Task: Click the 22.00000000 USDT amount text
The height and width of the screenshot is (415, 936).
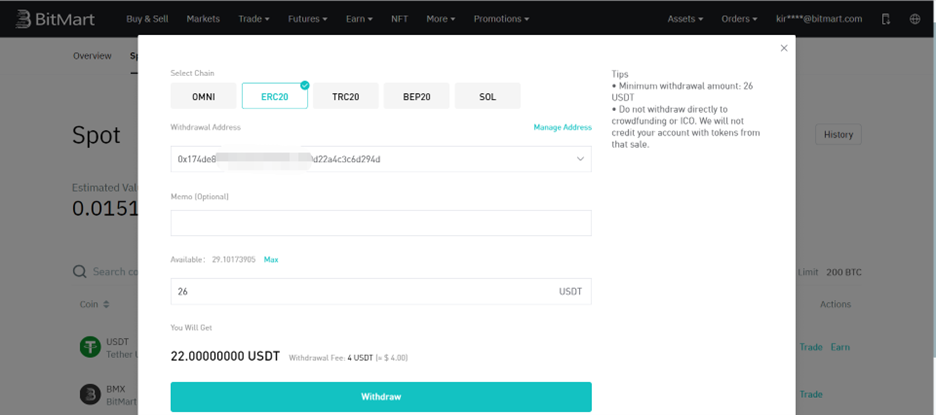Action: pos(225,357)
